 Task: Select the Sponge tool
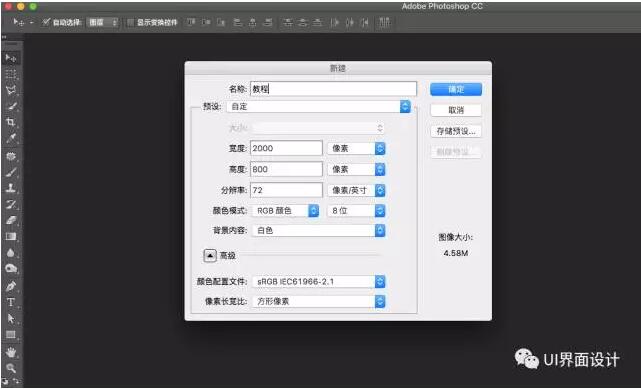point(11,268)
